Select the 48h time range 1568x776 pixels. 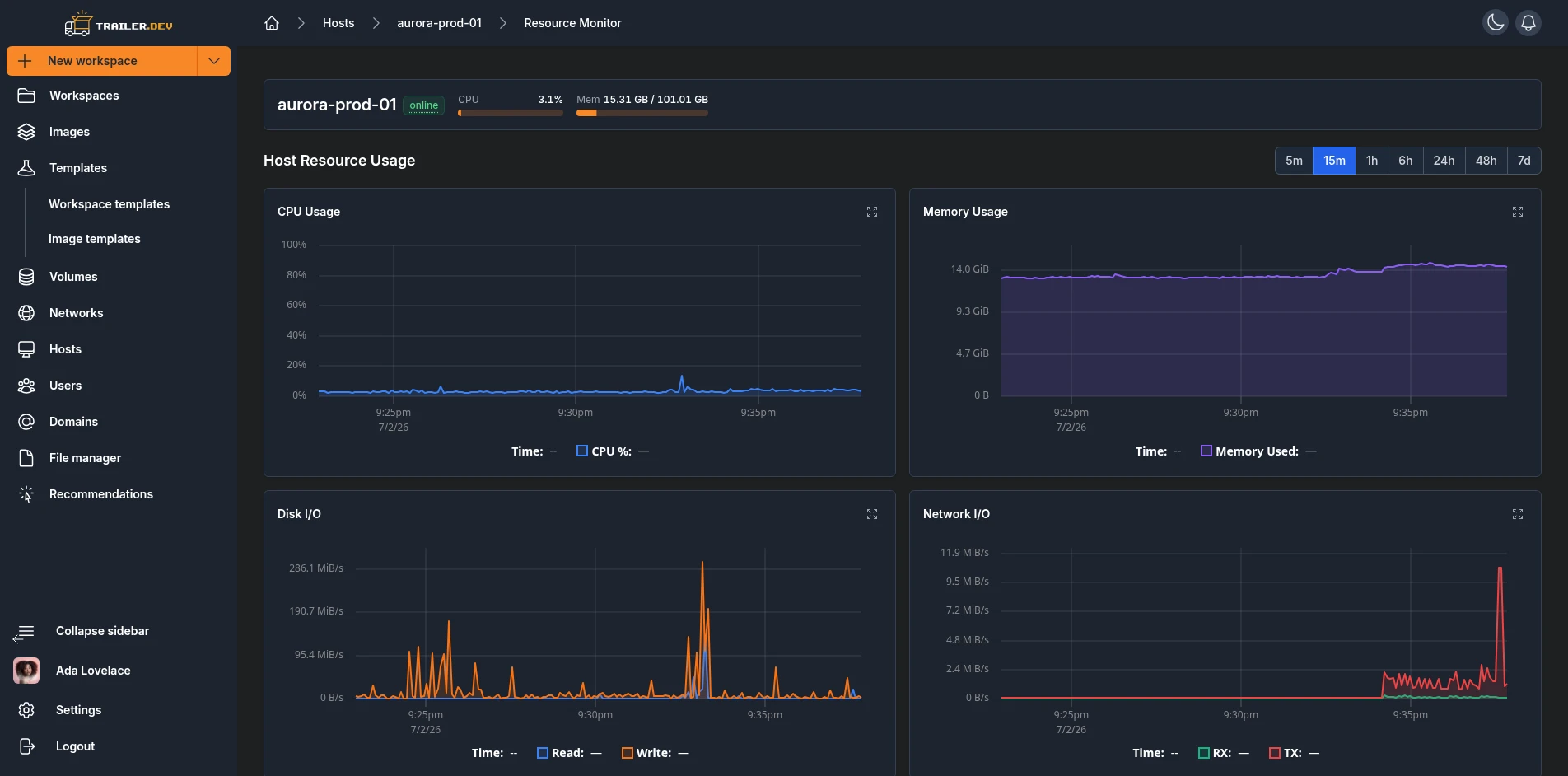pos(1486,161)
